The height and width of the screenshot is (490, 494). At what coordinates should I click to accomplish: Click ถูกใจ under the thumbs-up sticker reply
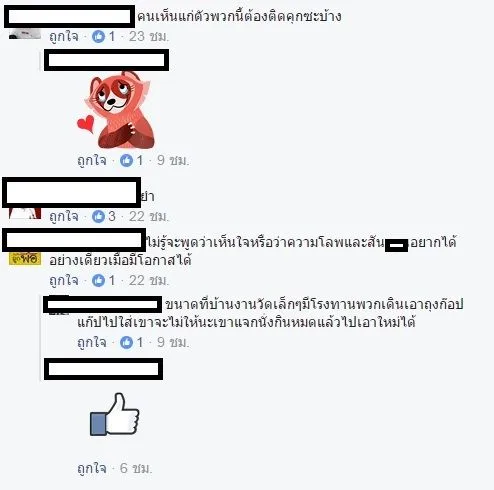92,469
